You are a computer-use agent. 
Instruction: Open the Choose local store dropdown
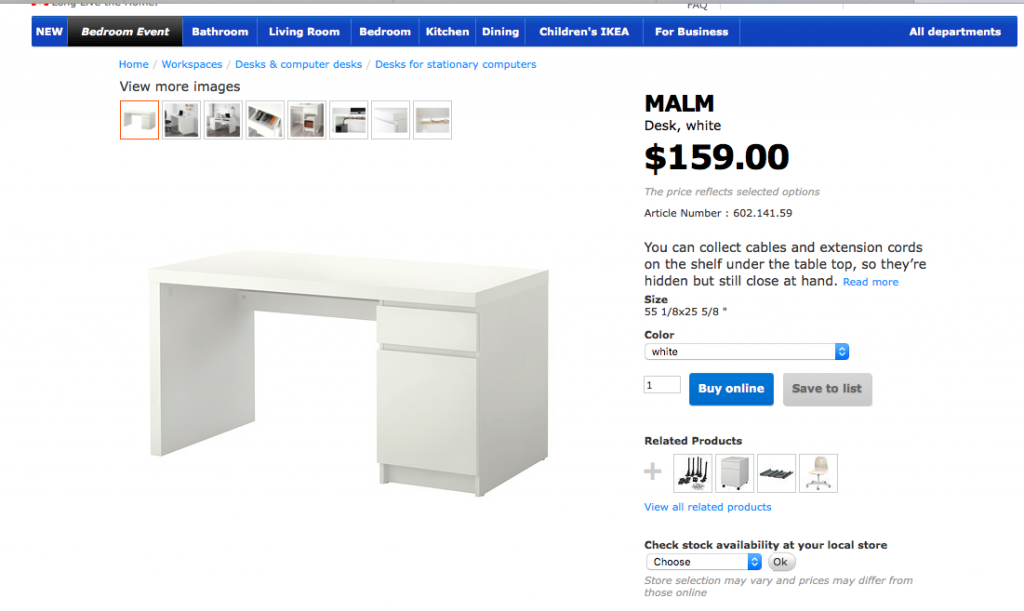[703, 561]
